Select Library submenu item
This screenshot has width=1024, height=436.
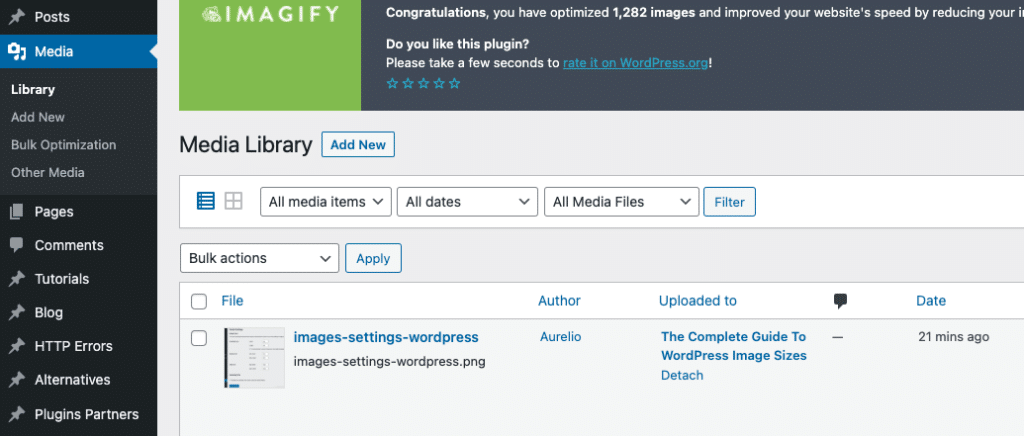(x=33, y=89)
